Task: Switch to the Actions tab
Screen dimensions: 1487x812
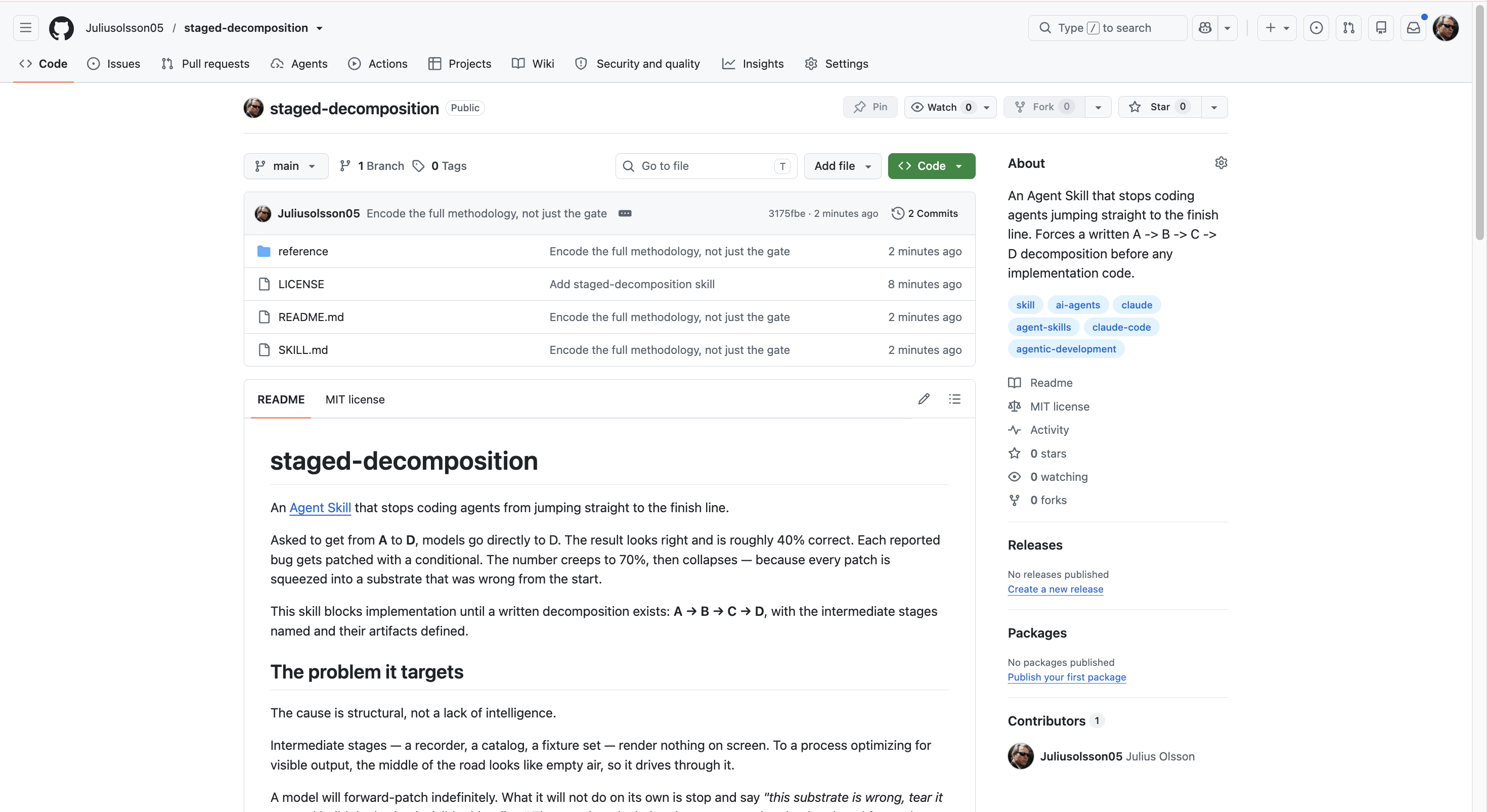Action: 377,64
